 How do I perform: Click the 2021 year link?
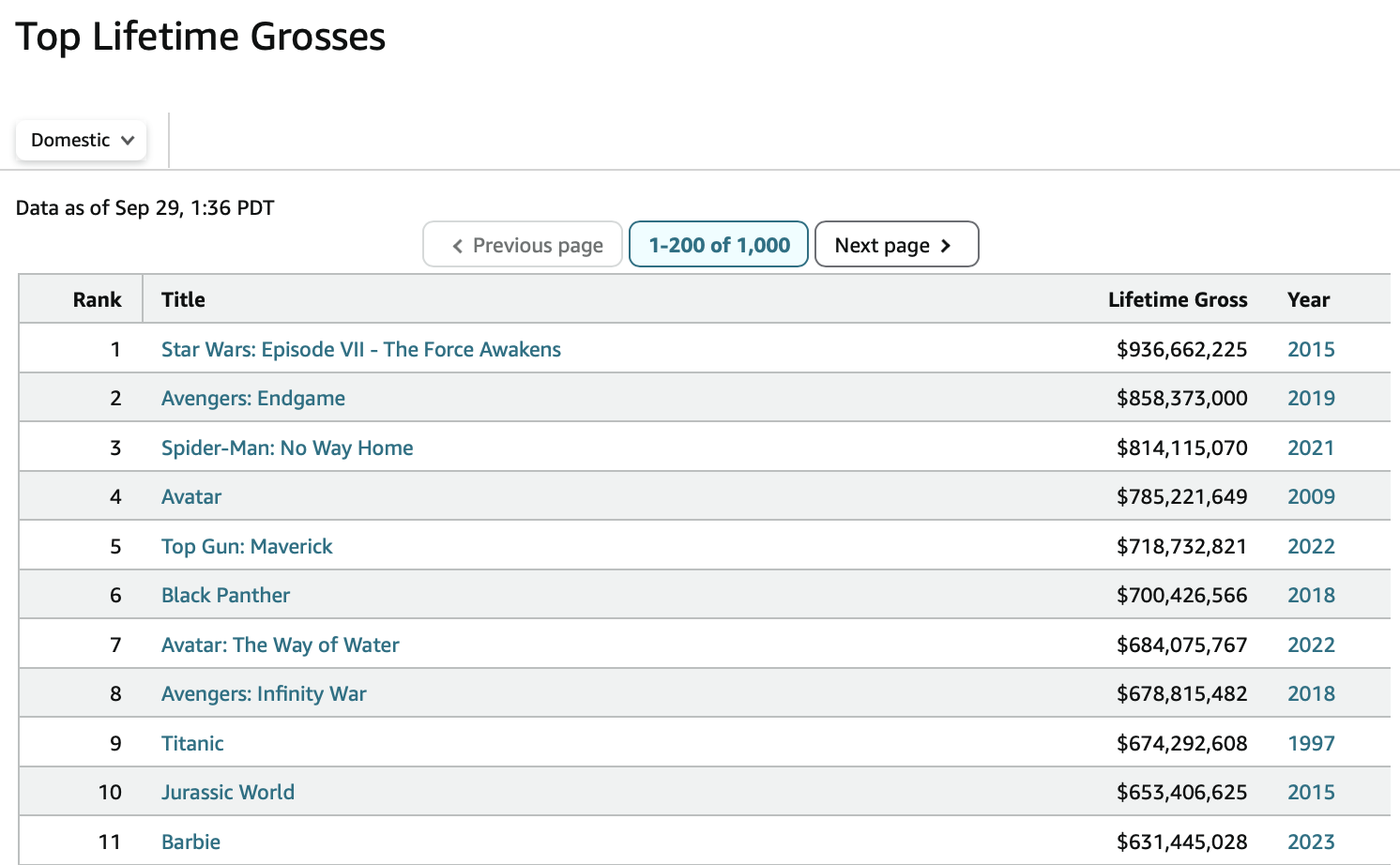(x=1311, y=448)
